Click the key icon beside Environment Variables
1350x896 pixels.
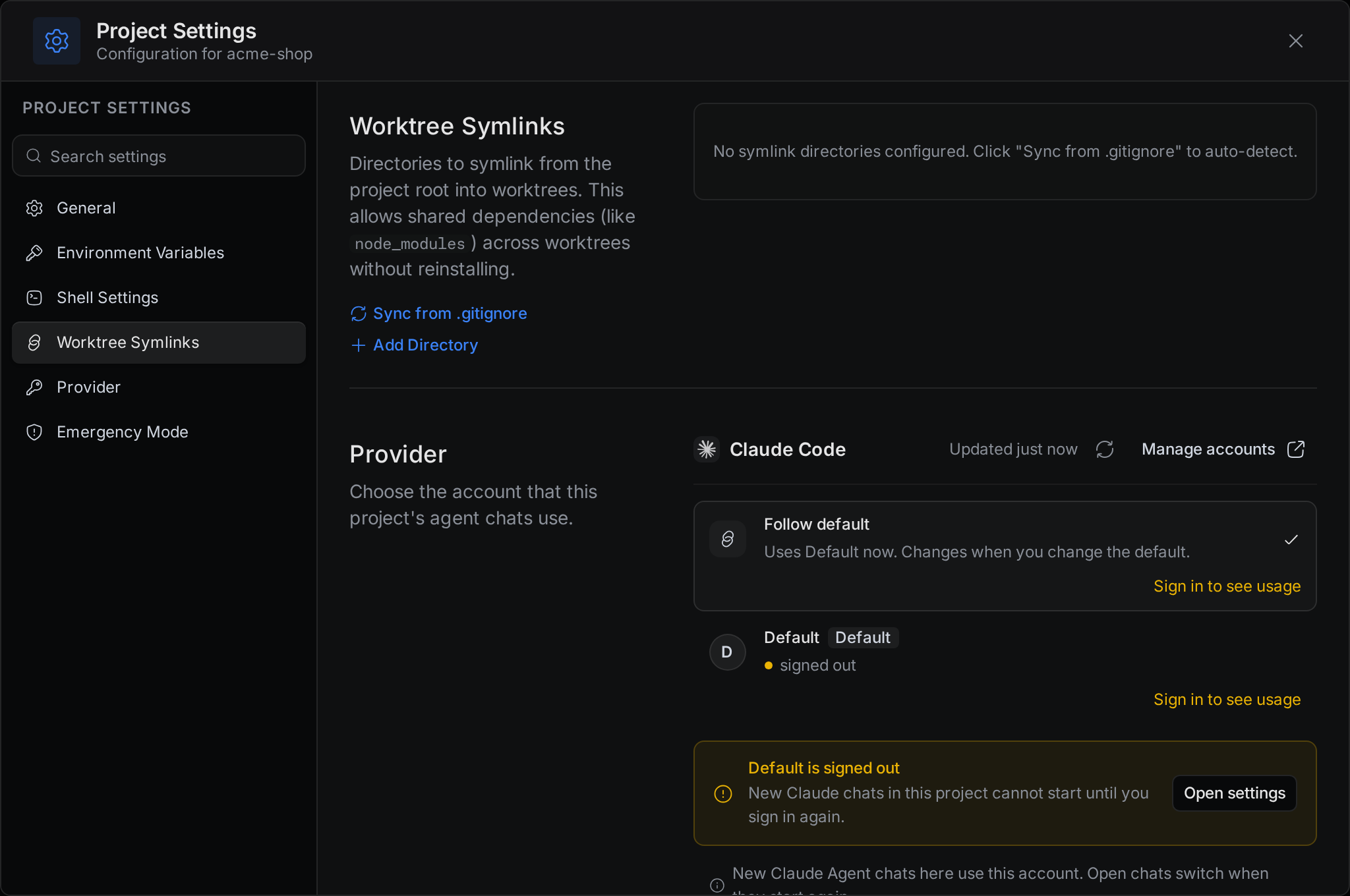tap(34, 253)
